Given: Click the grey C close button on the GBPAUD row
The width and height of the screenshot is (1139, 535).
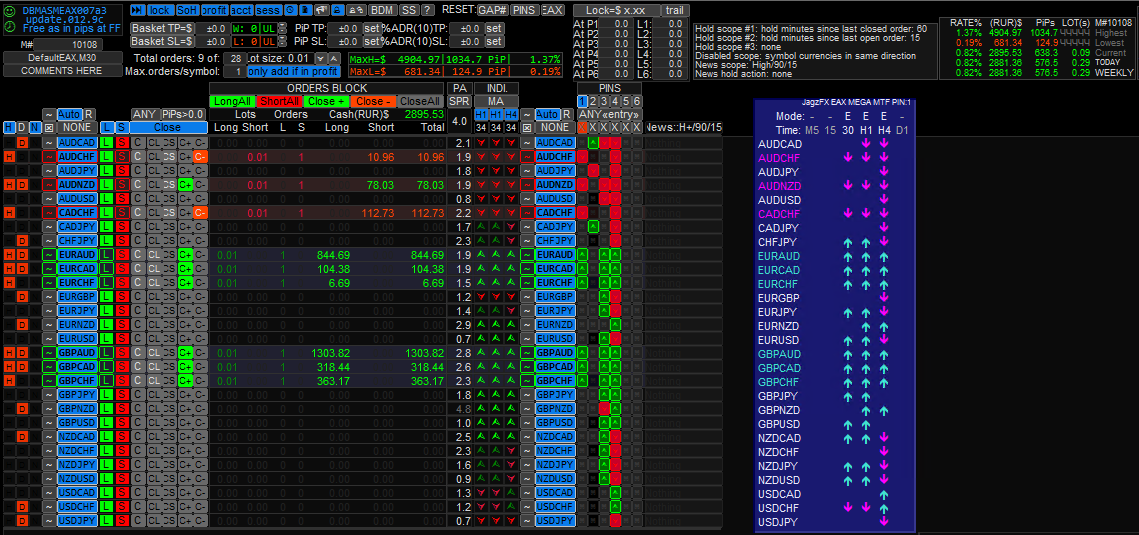Looking at the screenshot, I should [x=138, y=353].
